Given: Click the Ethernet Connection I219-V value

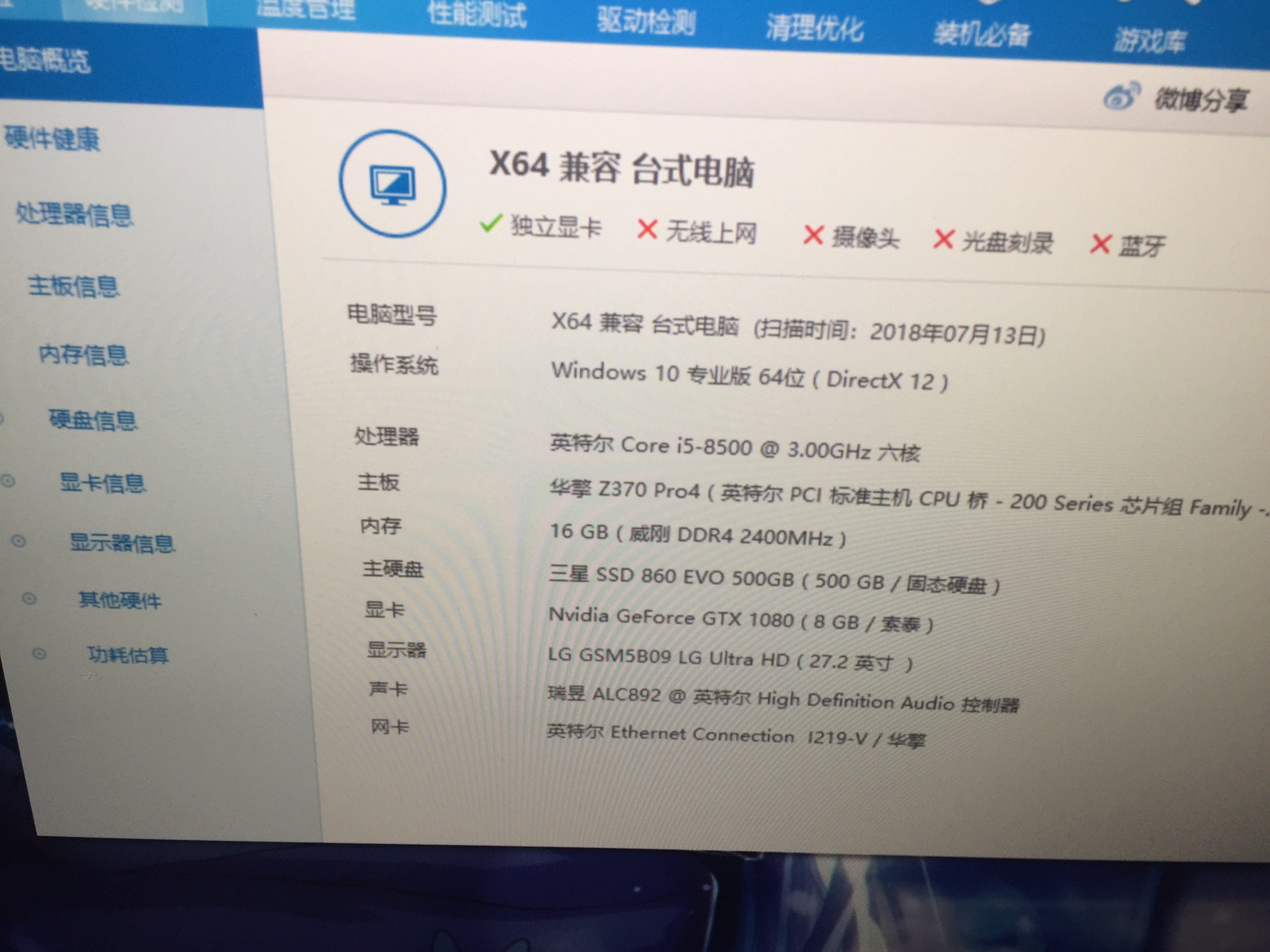Looking at the screenshot, I should coord(737,736).
